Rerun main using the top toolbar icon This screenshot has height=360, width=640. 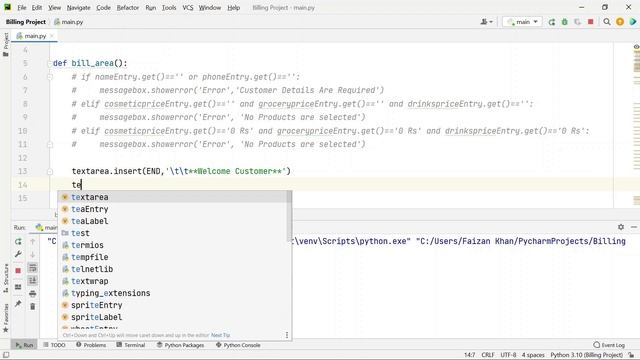click(551, 22)
